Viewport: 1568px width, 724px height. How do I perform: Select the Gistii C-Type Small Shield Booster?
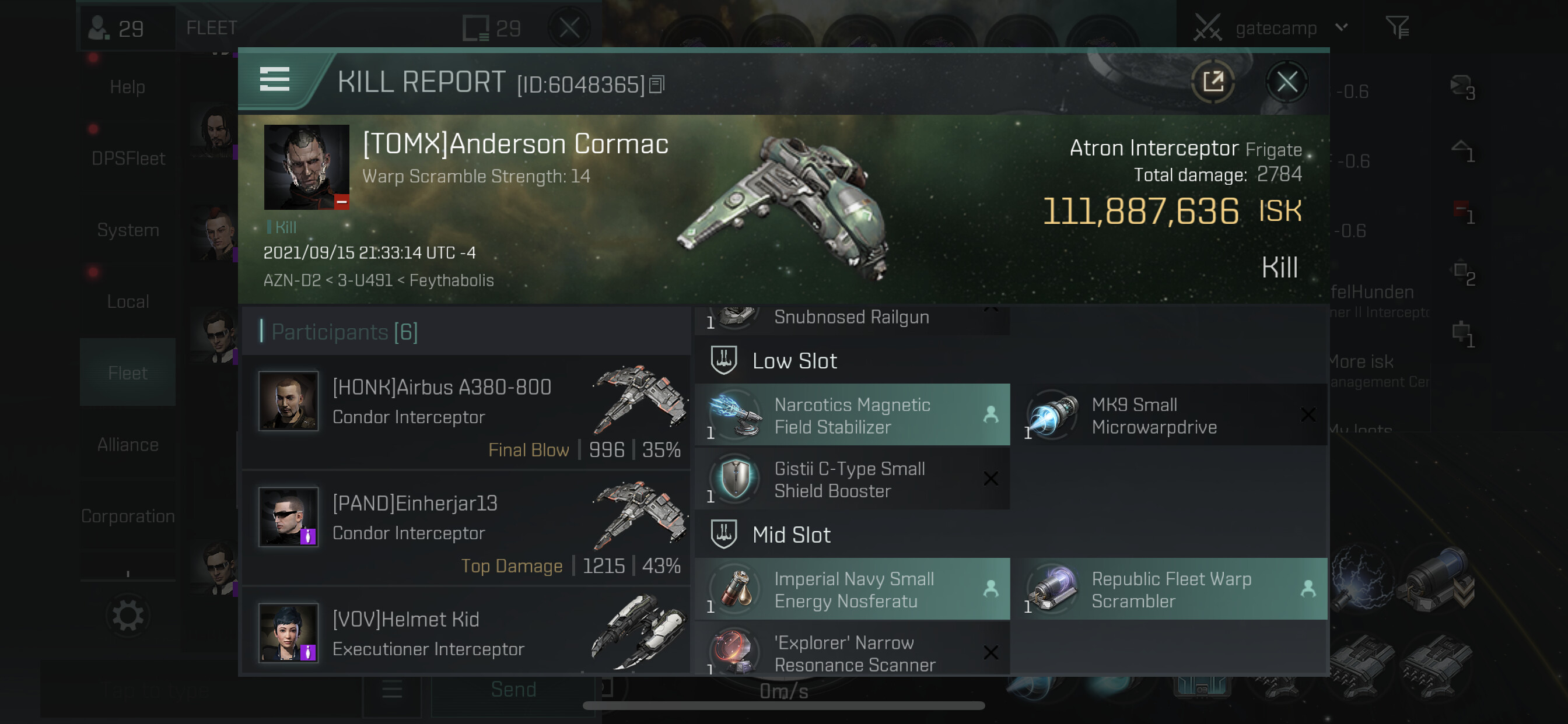852,479
